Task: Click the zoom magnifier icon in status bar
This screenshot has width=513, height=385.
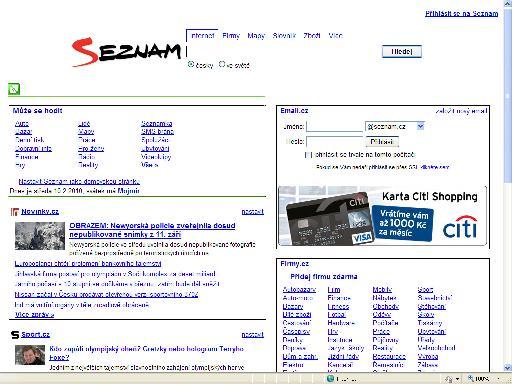Action: [x=471, y=379]
